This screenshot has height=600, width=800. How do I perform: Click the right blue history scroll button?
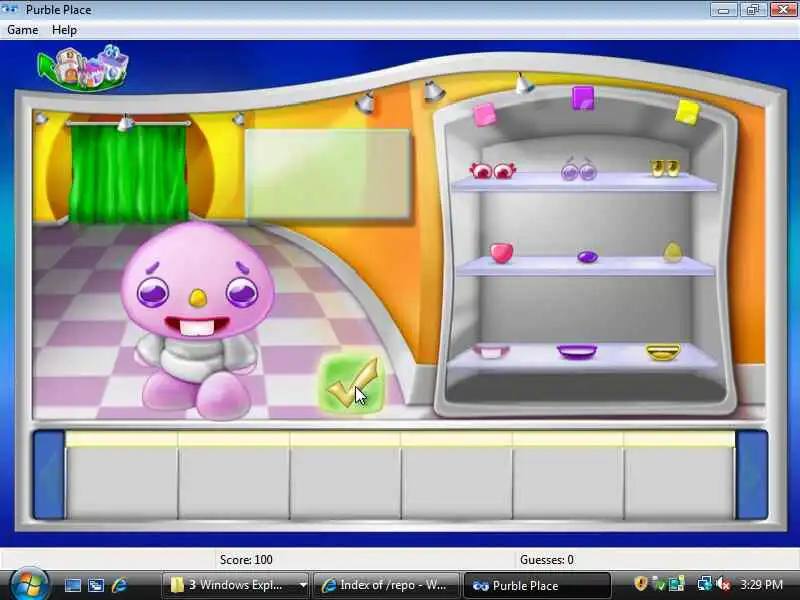752,475
